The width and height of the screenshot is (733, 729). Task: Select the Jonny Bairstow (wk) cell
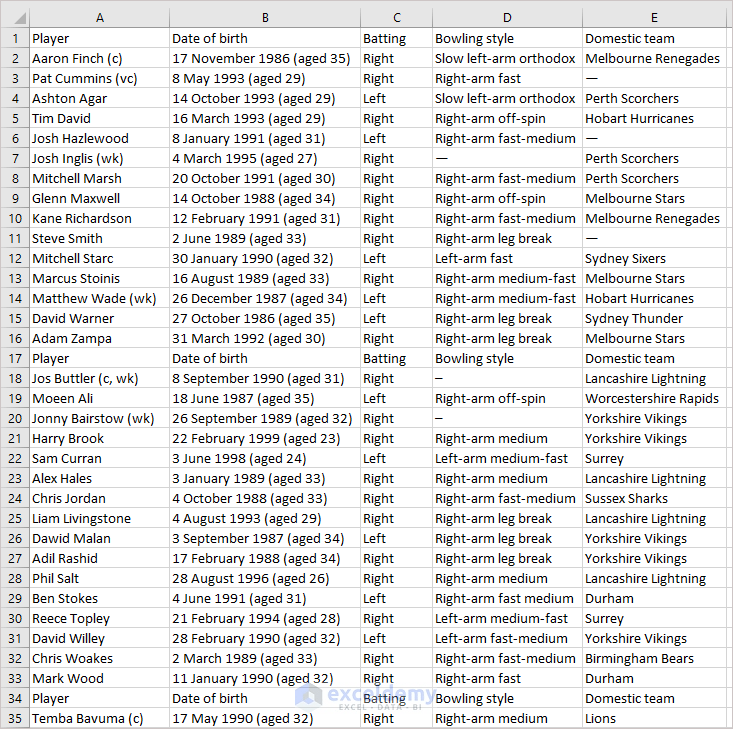99,419
